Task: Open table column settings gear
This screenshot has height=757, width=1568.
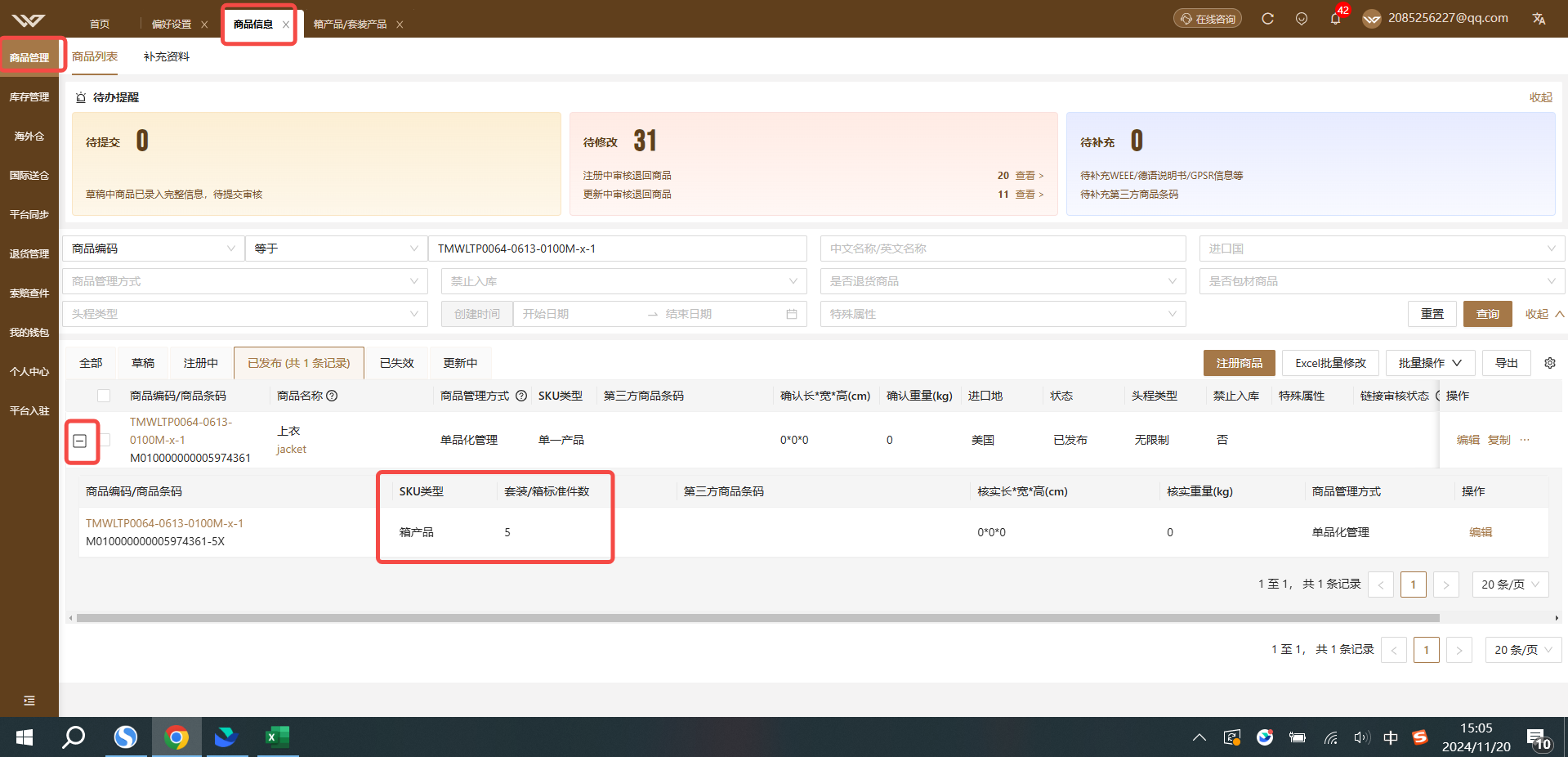Action: point(1550,363)
